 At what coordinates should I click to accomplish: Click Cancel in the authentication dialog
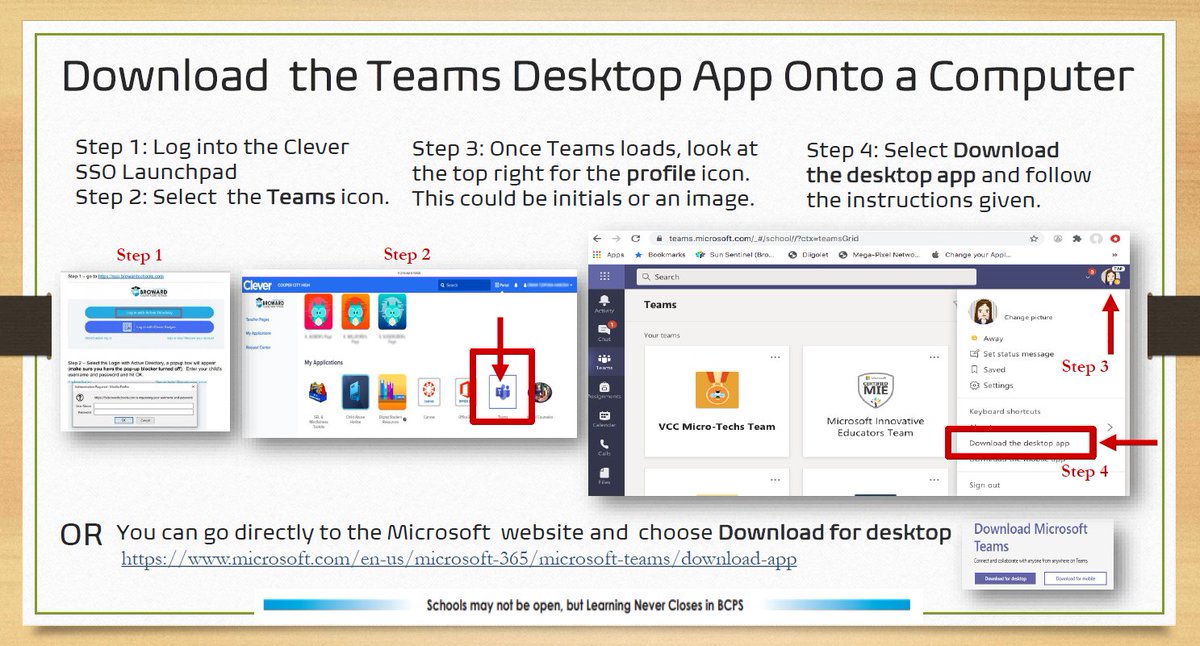coord(145,420)
